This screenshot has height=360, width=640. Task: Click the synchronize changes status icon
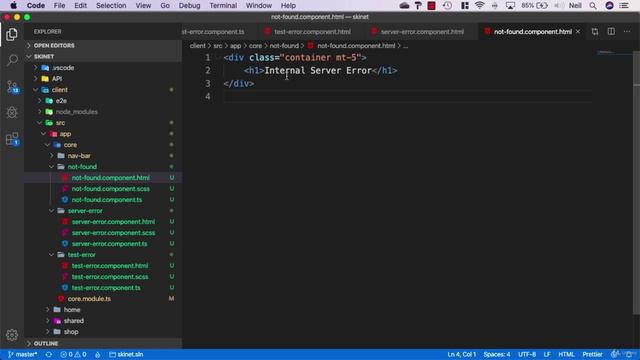(x=49, y=355)
